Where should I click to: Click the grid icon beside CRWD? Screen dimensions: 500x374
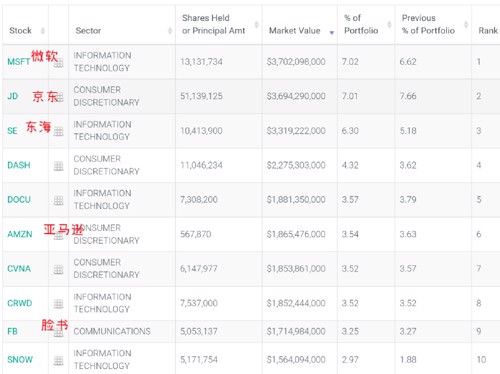click(58, 304)
